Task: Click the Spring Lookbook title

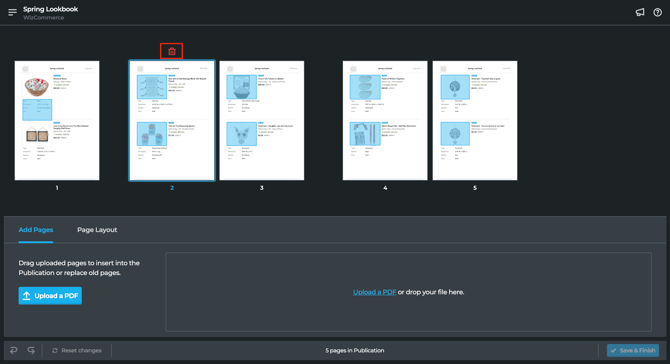Action: (x=50, y=9)
